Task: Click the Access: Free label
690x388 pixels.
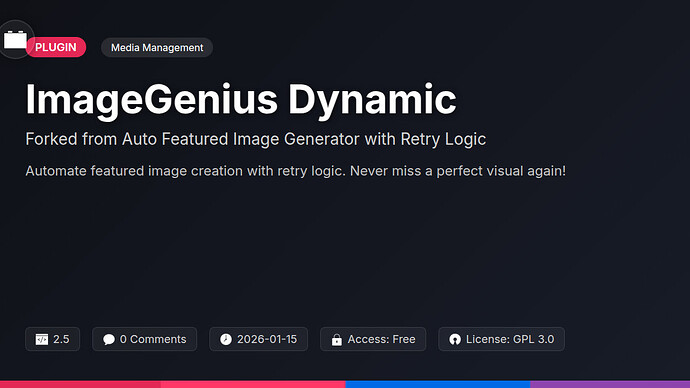Action: (382, 339)
